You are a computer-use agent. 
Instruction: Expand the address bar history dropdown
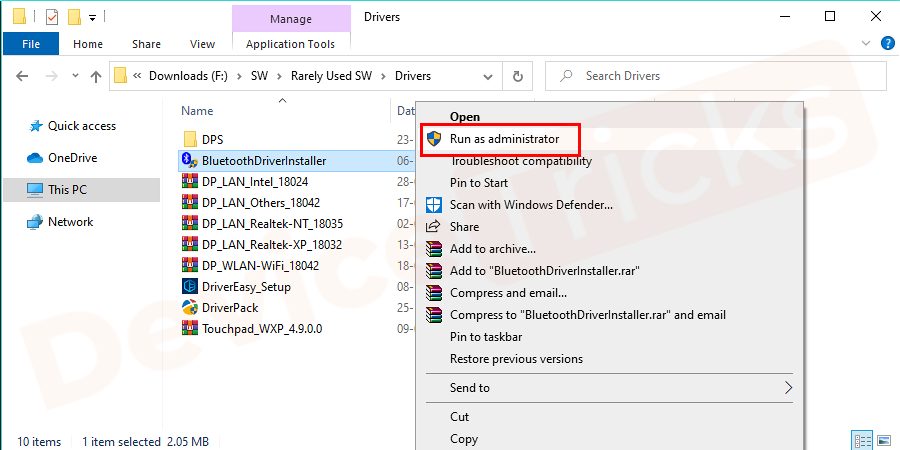click(x=488, y=76)
